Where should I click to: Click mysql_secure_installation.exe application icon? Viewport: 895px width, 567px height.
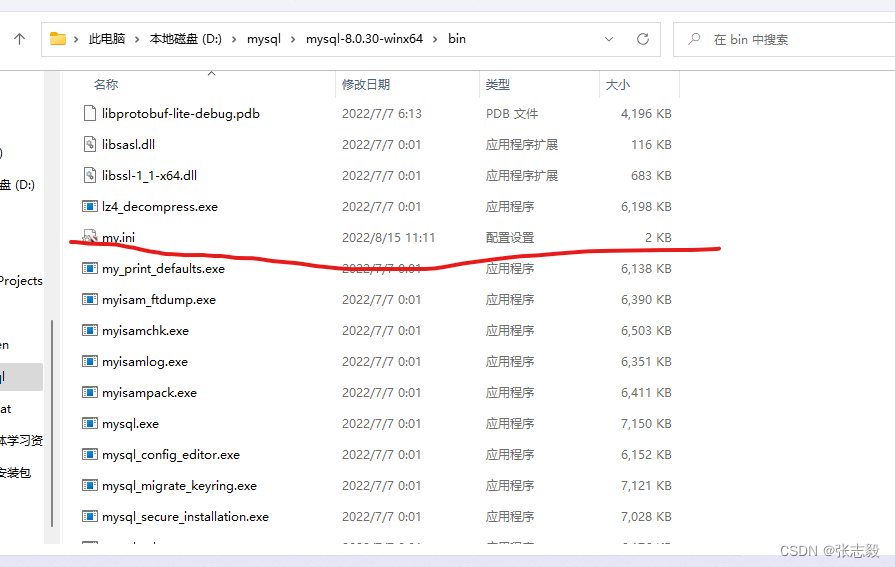[90, 516]
